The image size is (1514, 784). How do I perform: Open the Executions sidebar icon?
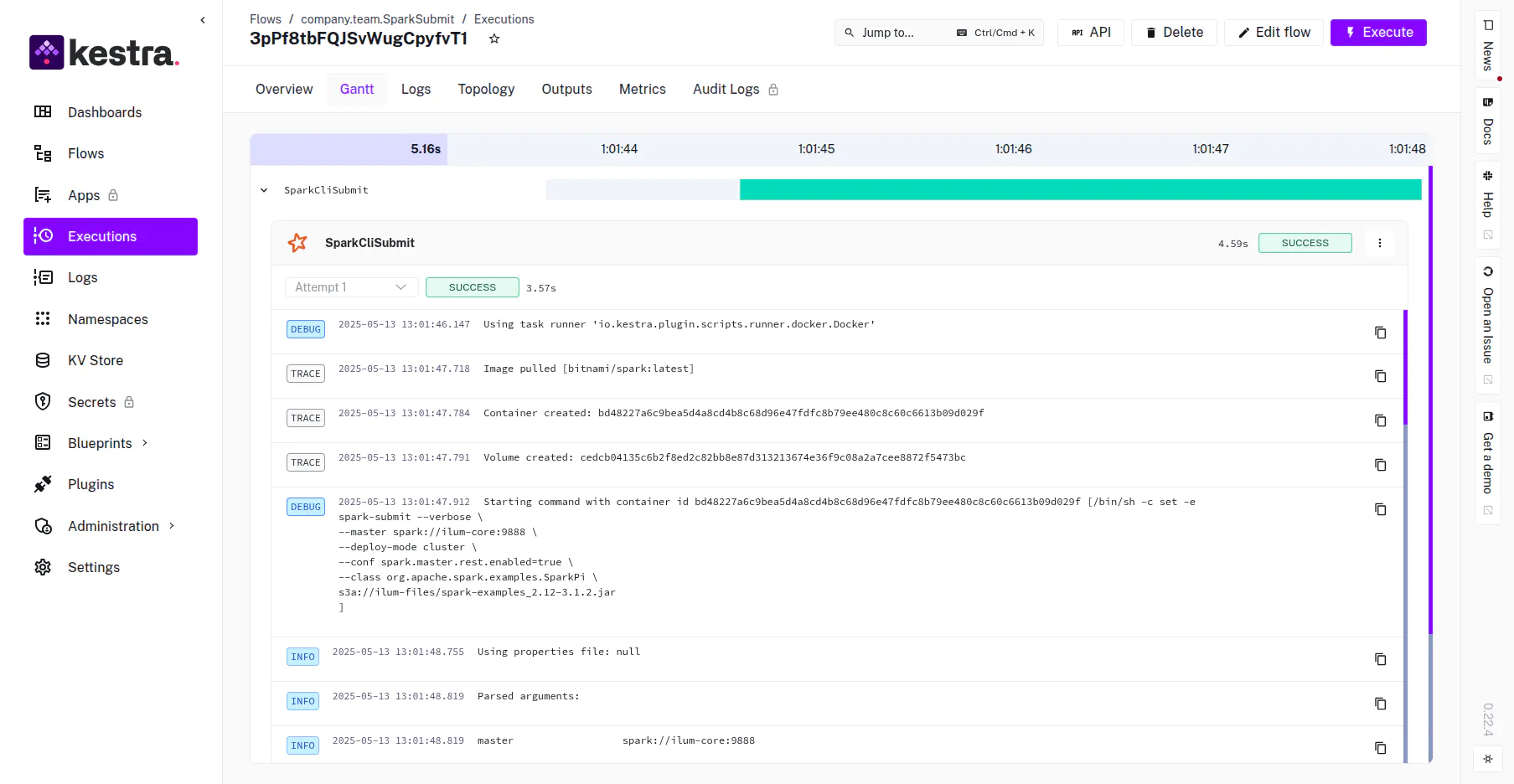[44, 236]
